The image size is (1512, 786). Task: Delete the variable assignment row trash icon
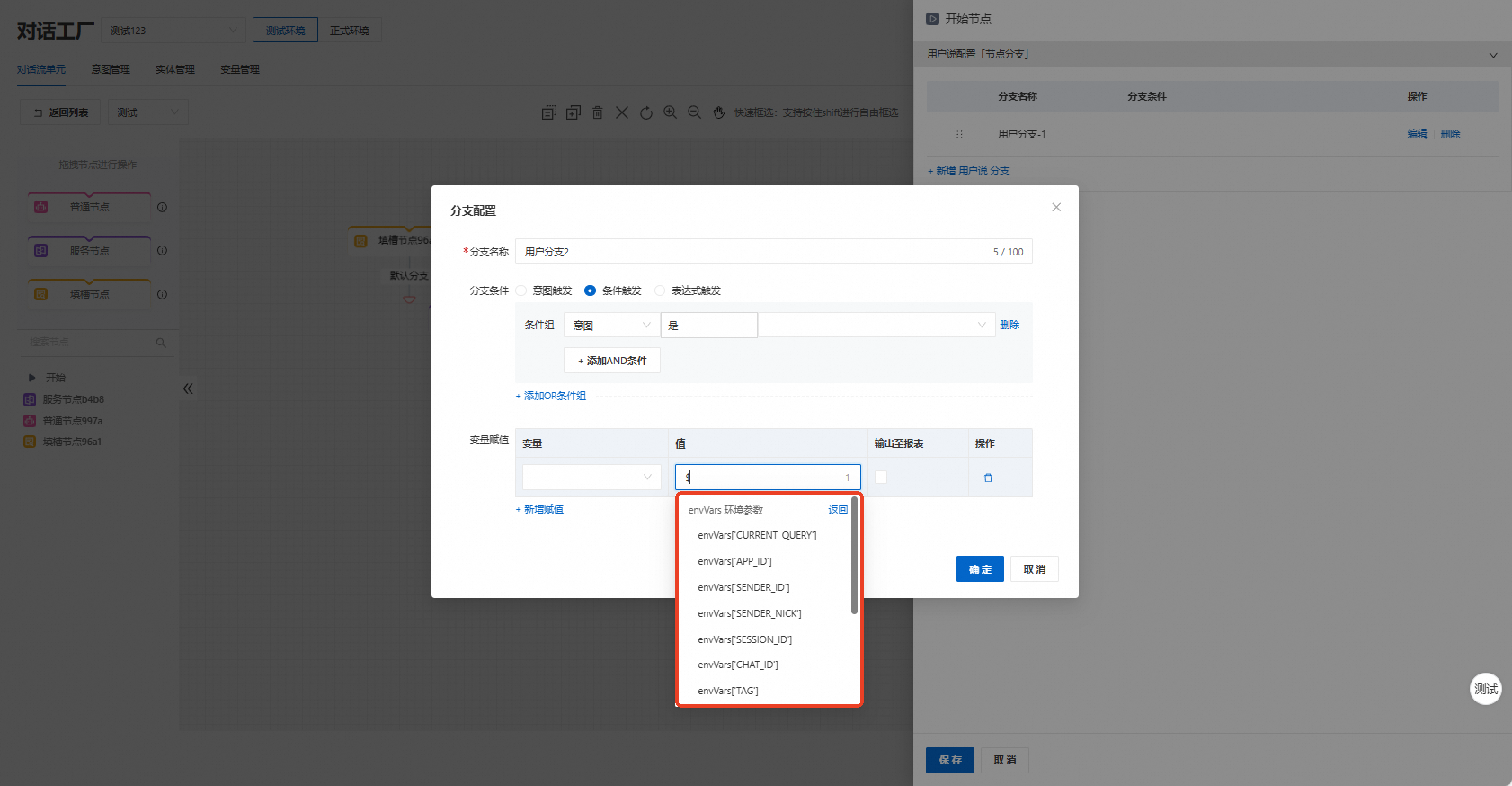988,478
